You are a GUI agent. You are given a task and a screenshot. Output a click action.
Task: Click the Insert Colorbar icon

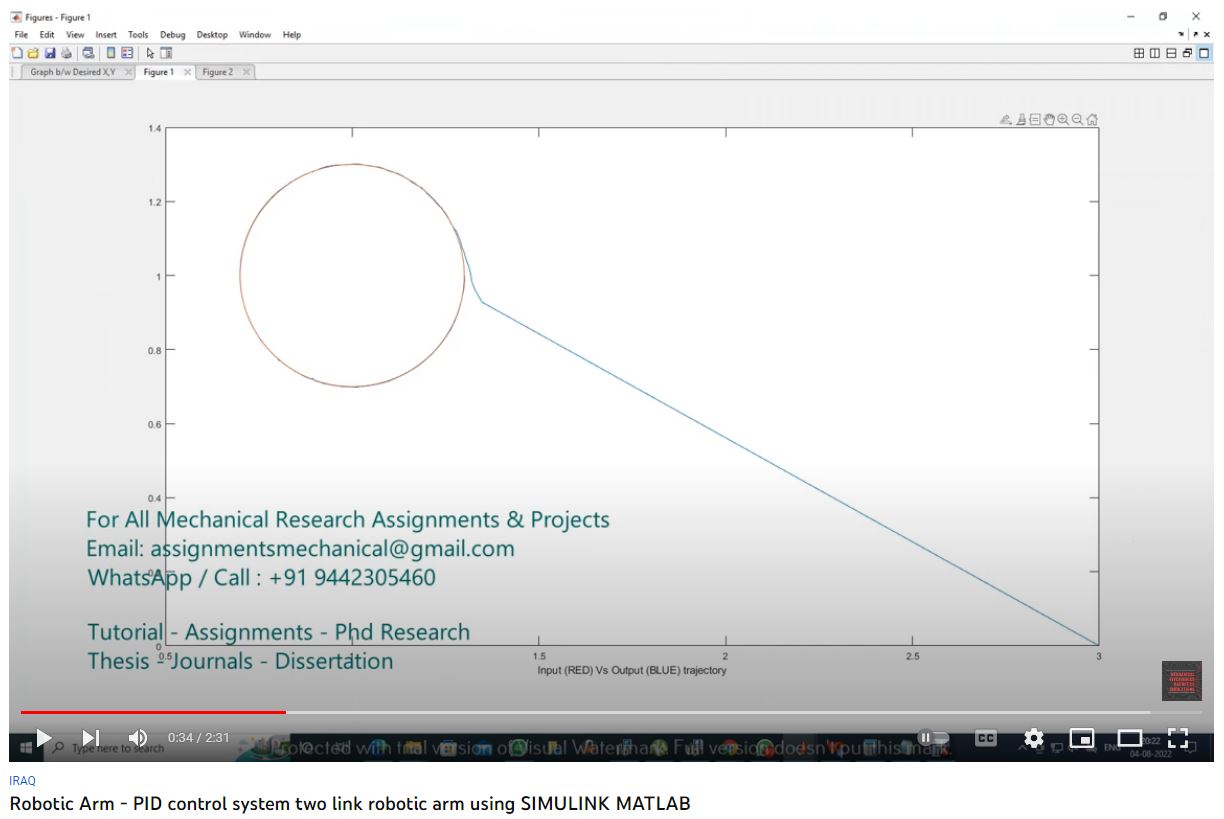tap(111, 53)
